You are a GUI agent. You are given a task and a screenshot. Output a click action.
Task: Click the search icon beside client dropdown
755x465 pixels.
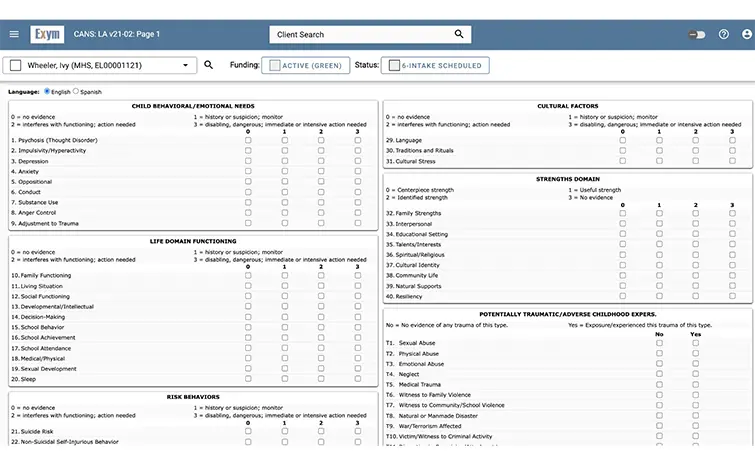[x=209, y=65]
